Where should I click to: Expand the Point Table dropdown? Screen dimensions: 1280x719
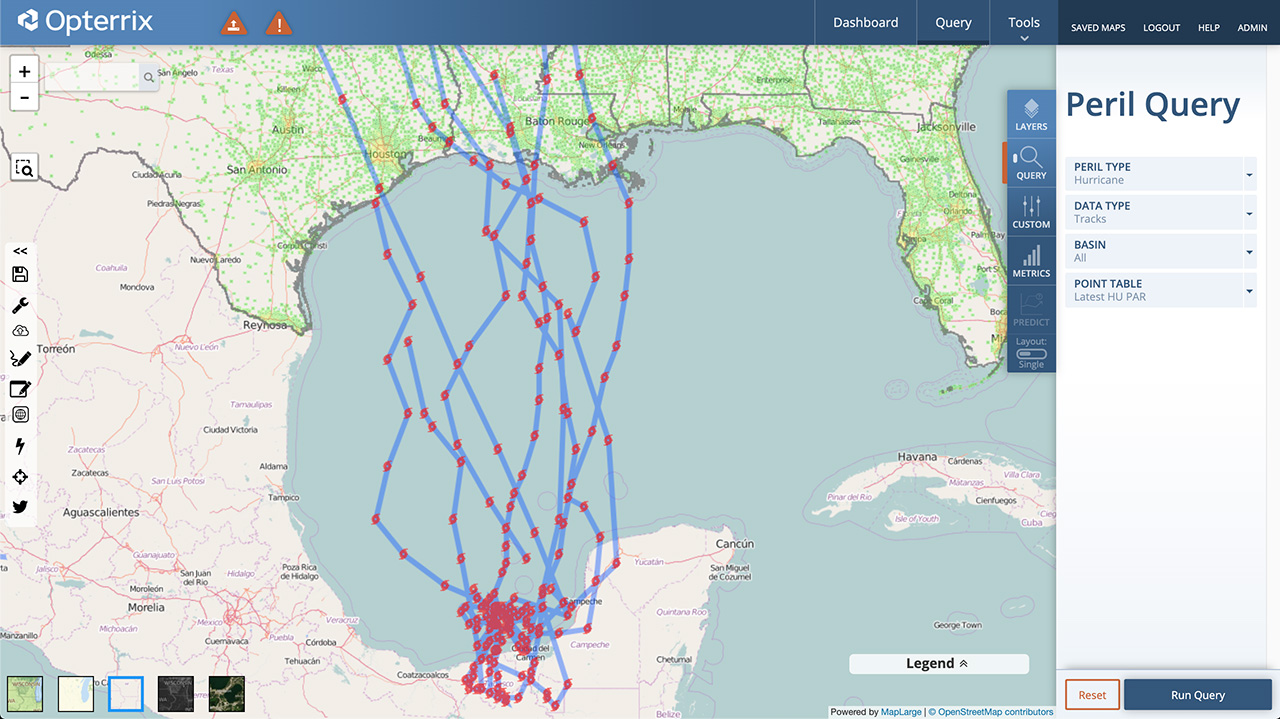[x=1160, y=290]
